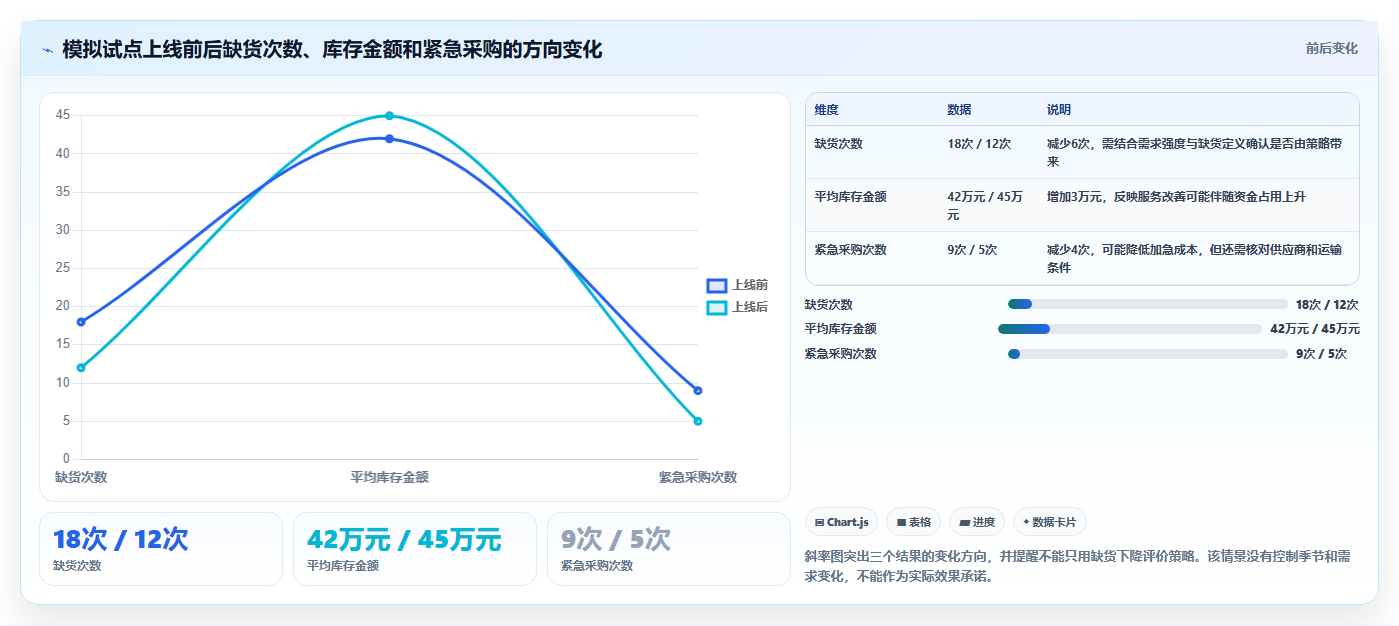This screenshot has height=626, width=1399.
Task: Click table cell 9次 / 5次
Action: pos(988,258)
